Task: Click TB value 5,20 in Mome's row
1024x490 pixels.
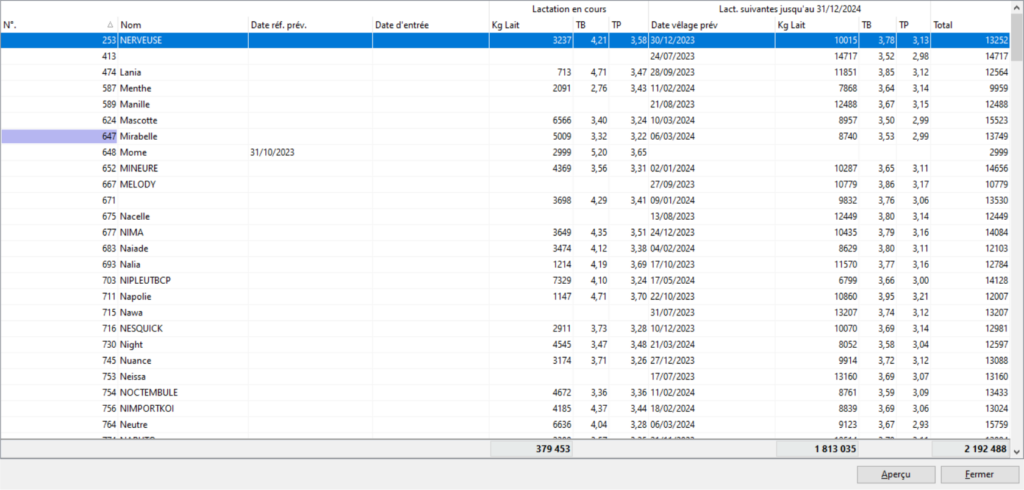Action: [599, 152]
